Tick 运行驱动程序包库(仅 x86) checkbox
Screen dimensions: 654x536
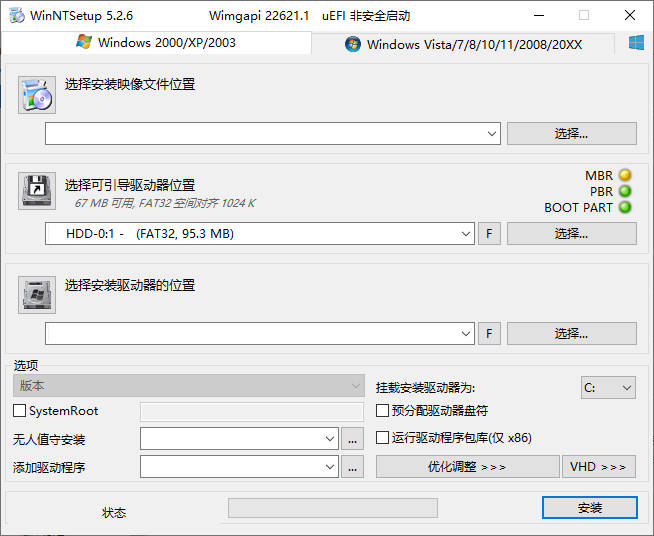(x=382, y=438)
